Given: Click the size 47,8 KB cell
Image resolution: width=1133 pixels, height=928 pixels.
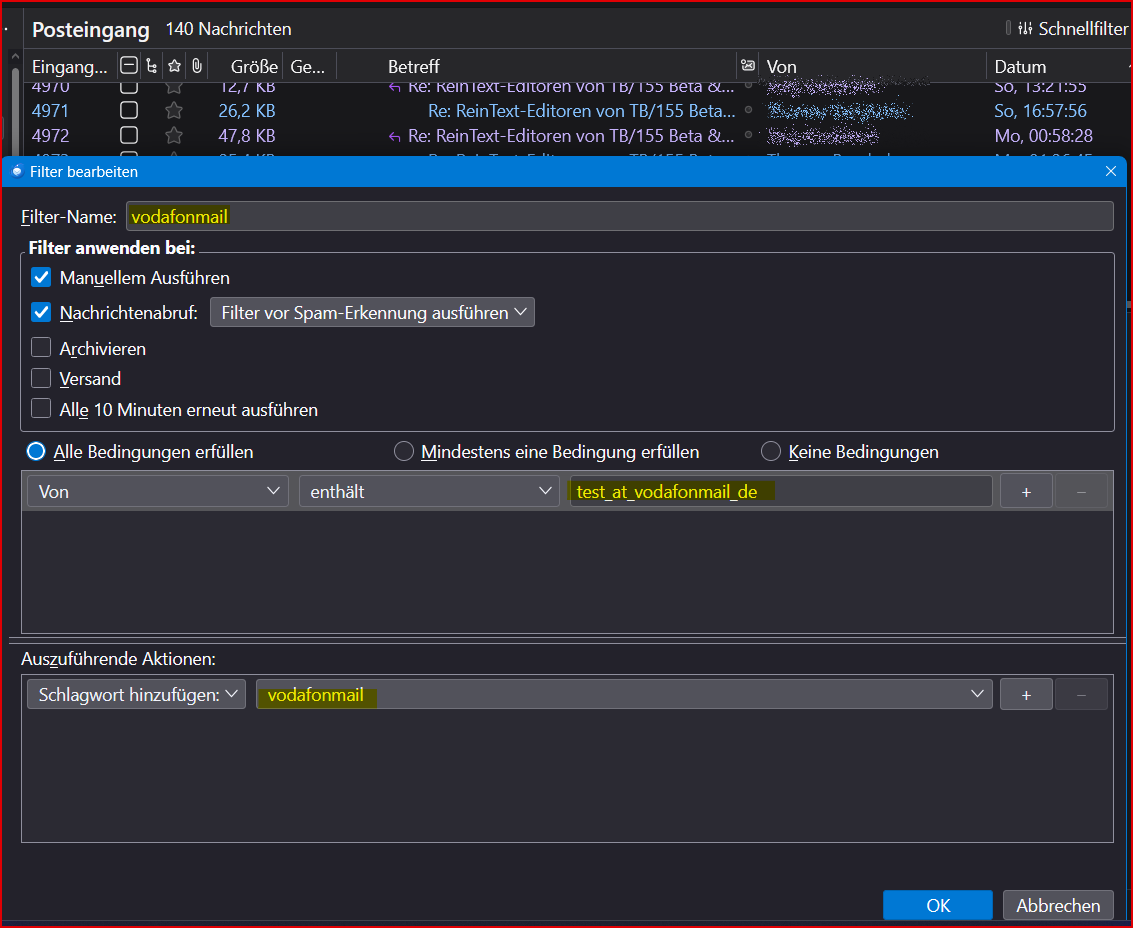Looking at the screenshot, I should 246,135.
